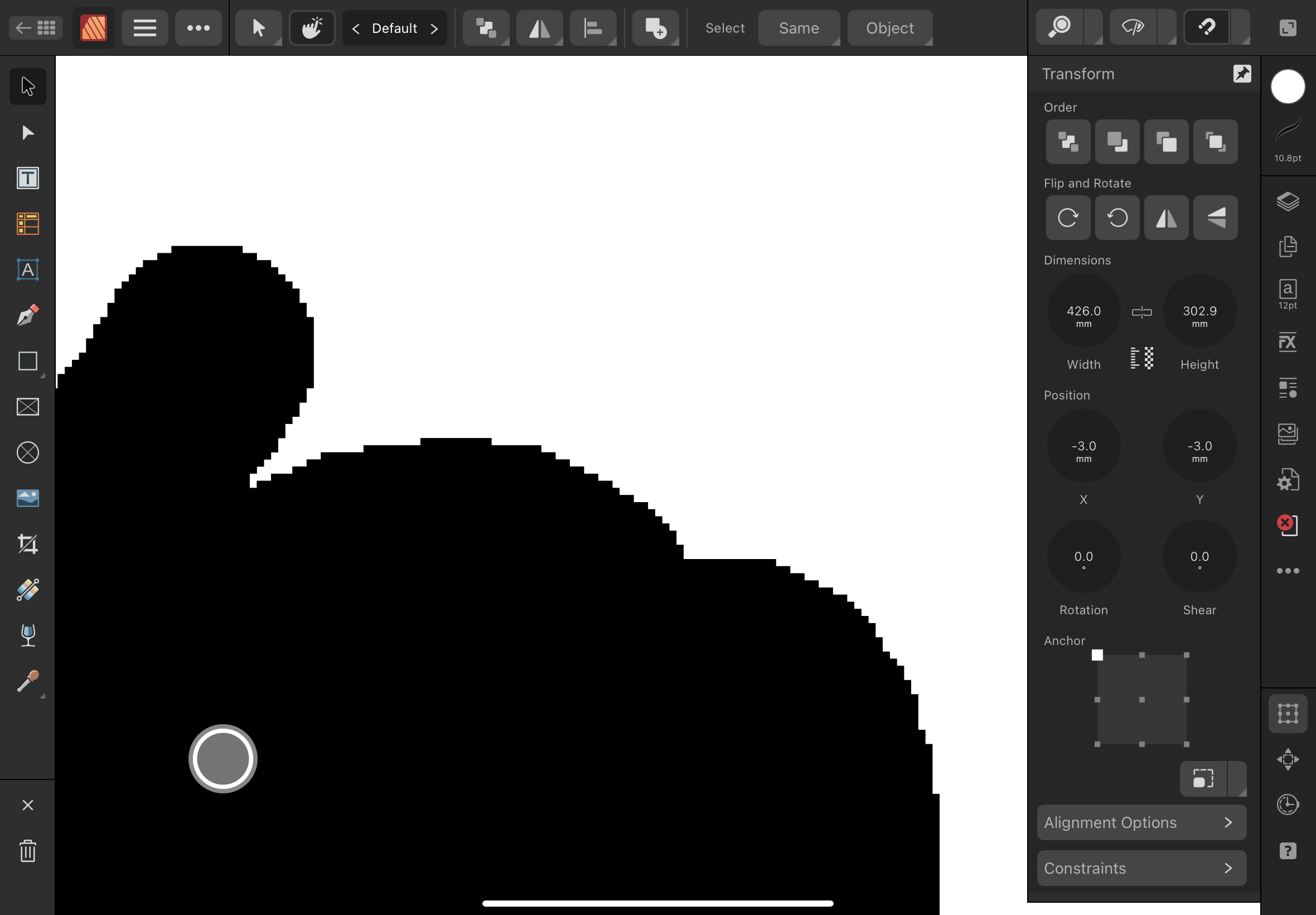The height and width of the screenshot is (915, 1316).
Task: Expand the Constraints section
Action: pos(1141,868)
